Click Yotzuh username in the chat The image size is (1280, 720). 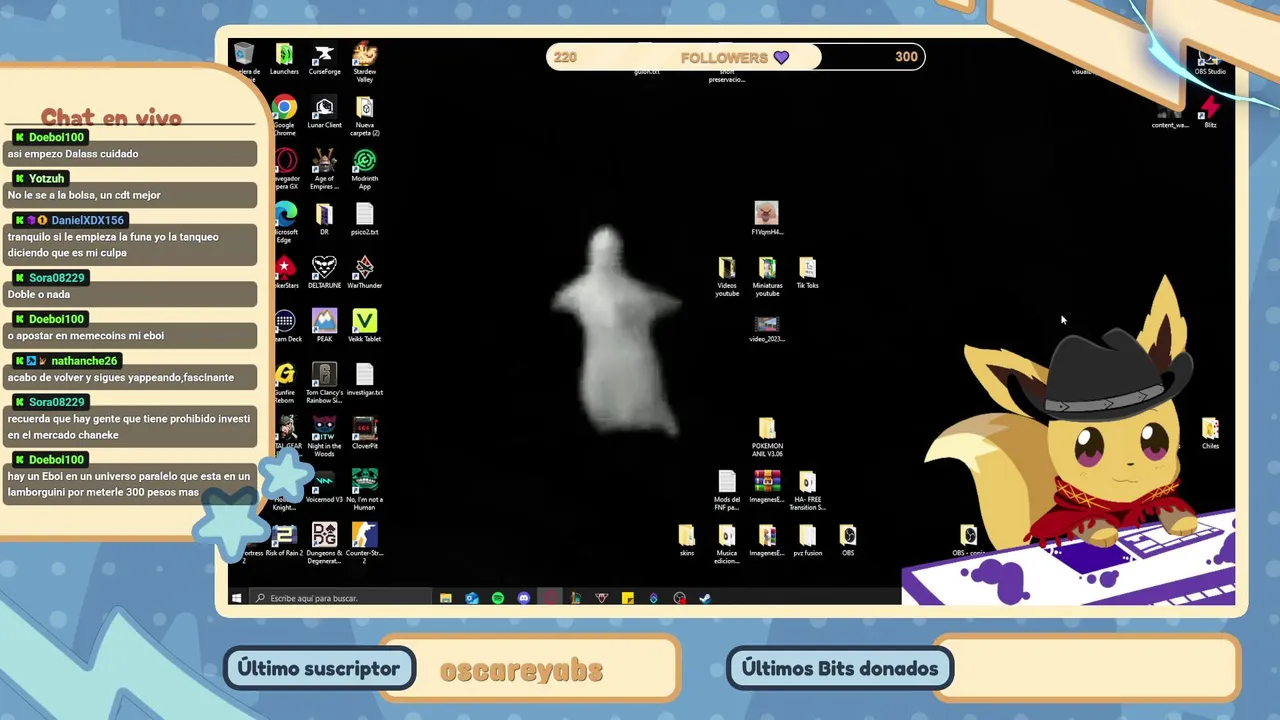[46, 178]
